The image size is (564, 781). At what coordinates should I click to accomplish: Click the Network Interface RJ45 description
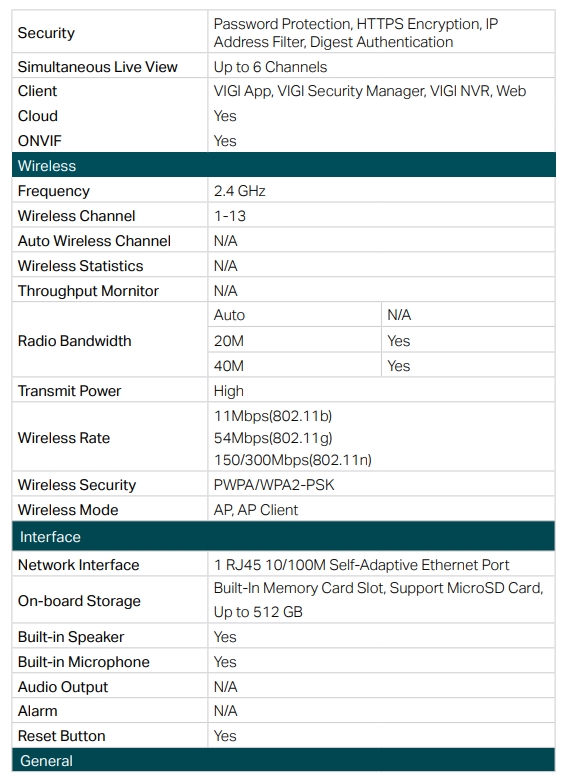pyautogui.click(x=361, y=565)
